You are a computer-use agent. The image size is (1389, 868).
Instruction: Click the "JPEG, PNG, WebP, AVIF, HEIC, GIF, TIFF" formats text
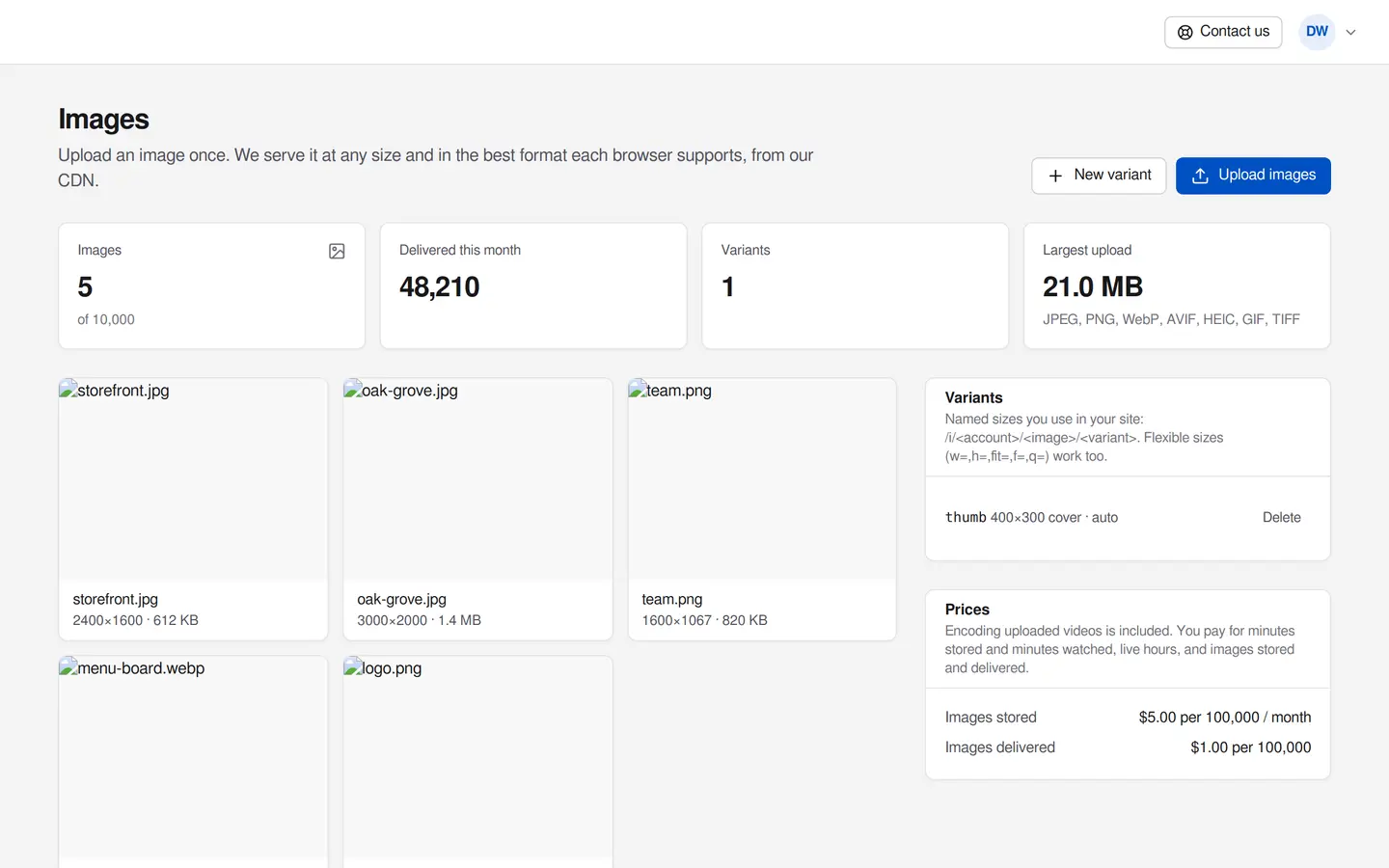click(x=1171, y=320)
